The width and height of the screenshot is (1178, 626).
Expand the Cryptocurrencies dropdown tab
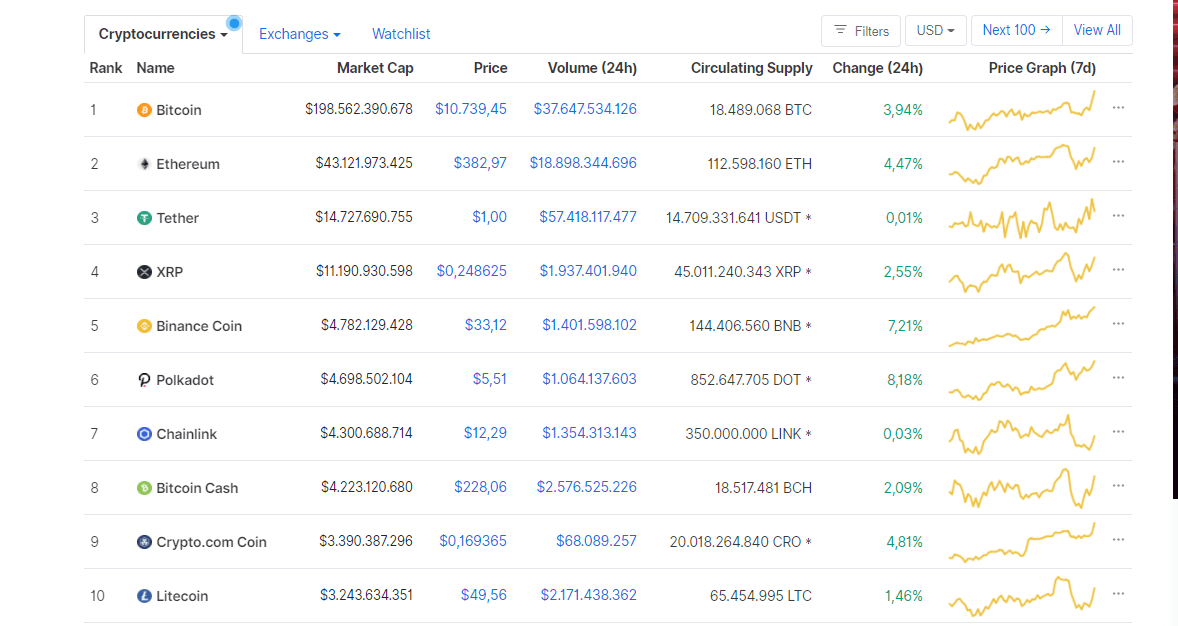click(163, 34)
